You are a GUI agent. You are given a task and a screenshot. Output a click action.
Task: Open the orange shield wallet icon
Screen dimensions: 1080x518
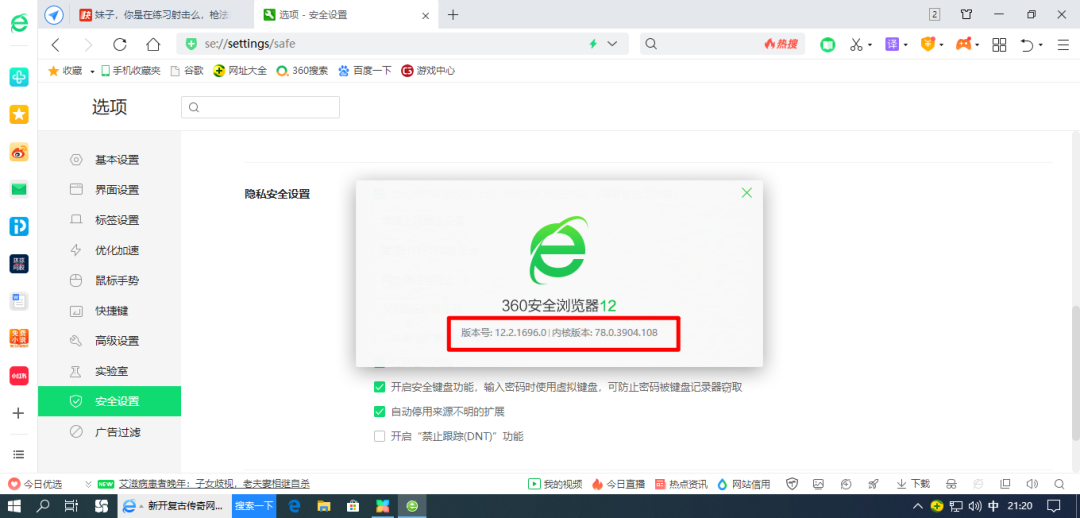[928, 44]
